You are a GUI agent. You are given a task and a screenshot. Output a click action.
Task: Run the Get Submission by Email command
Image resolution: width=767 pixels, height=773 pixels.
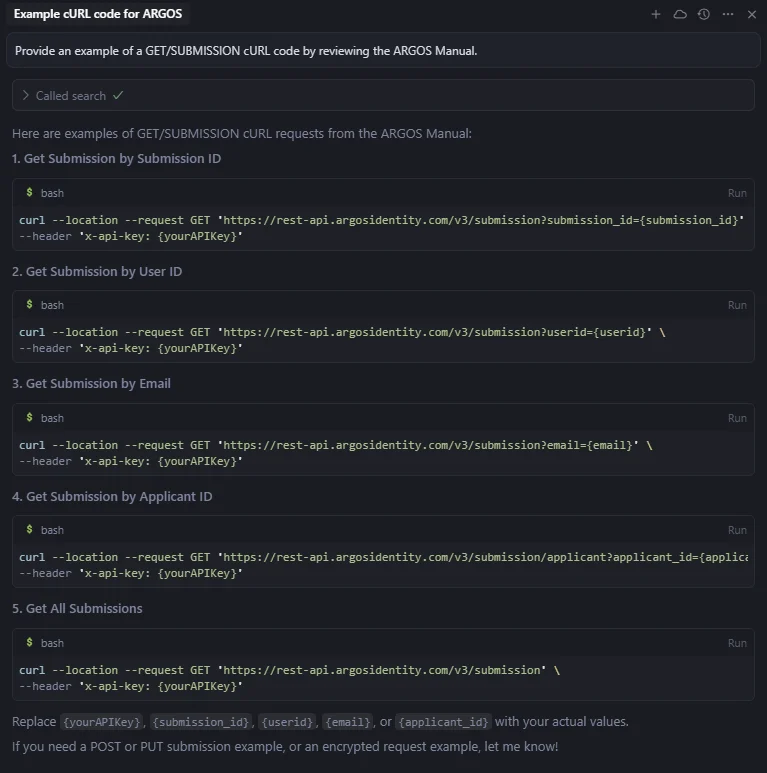pos(736,418)
